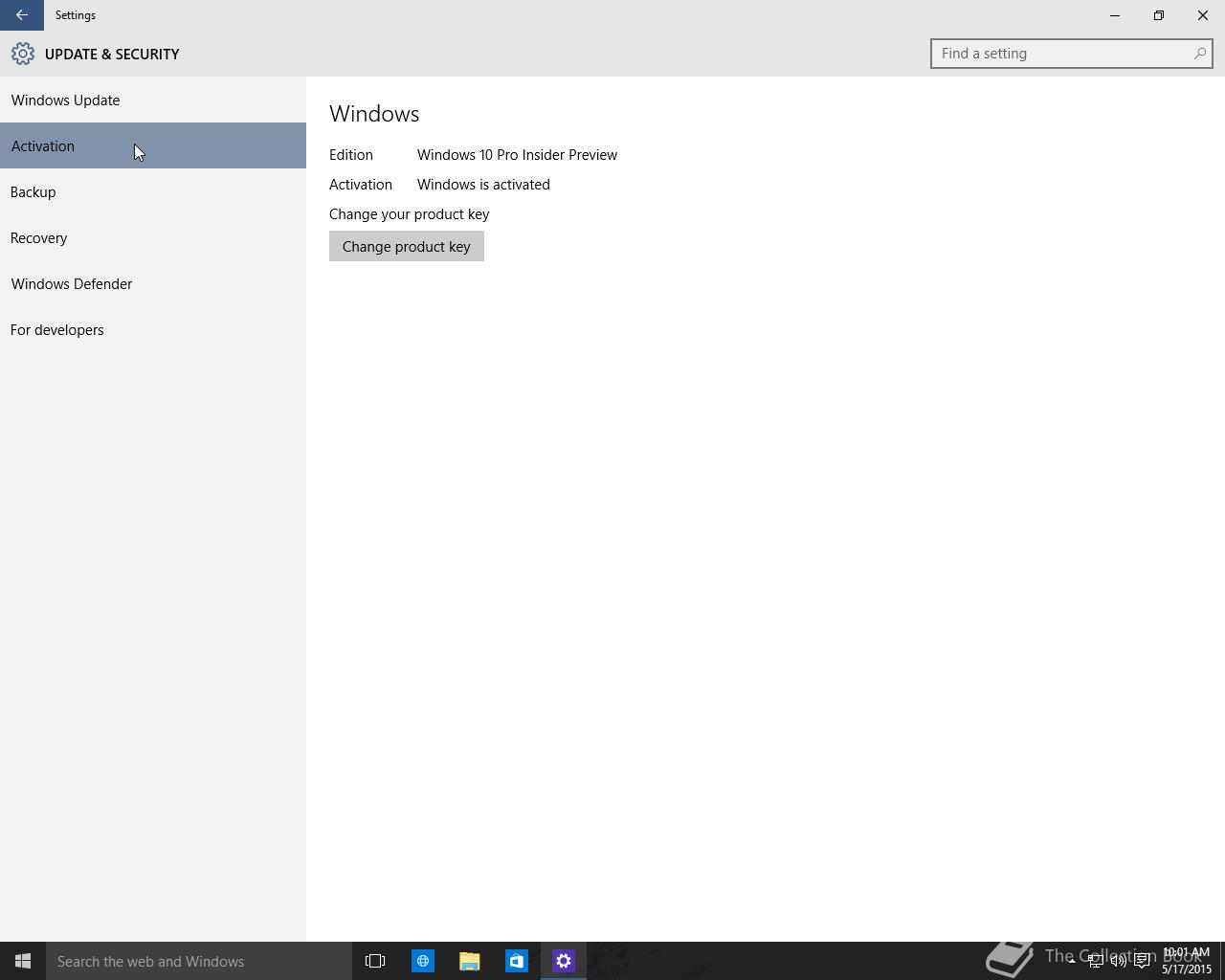Open the network tray icon
This screenshot has width=1225, height=980.
click(1095, 961)
